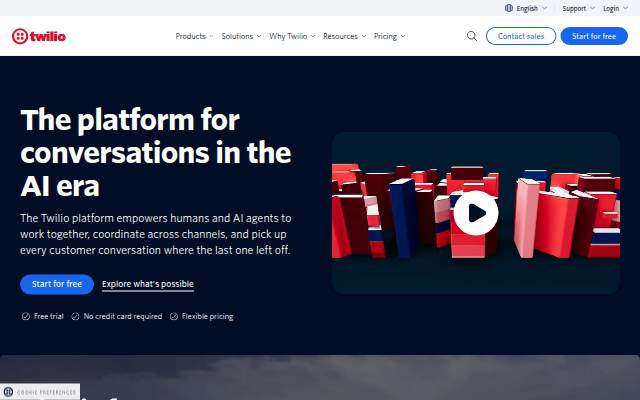The image size is (640, 400).
Task: Click the video thumbnail with red blocks
Action: (476, 213)
